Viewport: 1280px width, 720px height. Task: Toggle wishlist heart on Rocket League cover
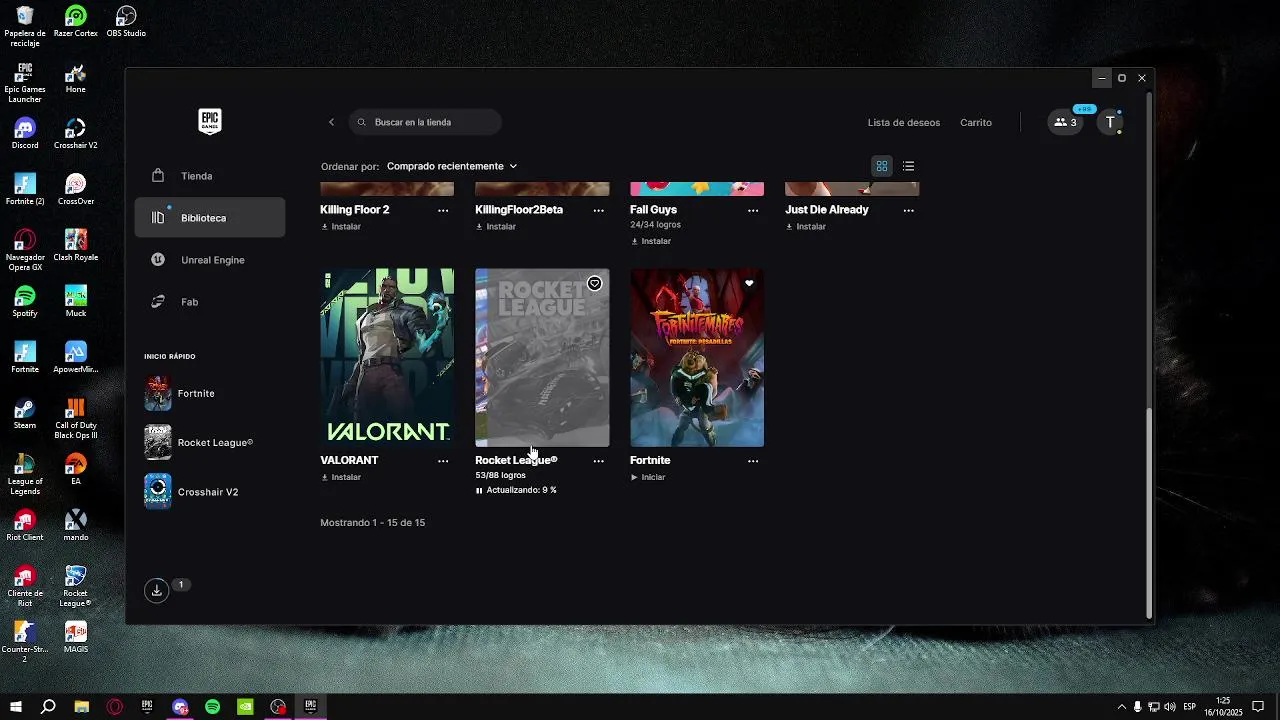tap(594, 284)
